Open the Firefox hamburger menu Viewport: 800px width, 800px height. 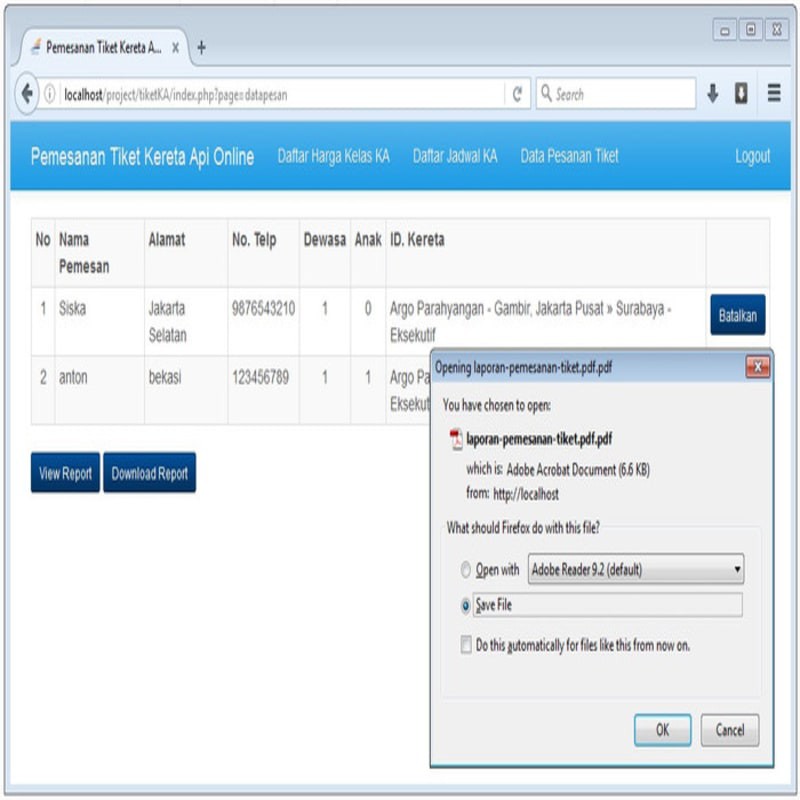772,92
